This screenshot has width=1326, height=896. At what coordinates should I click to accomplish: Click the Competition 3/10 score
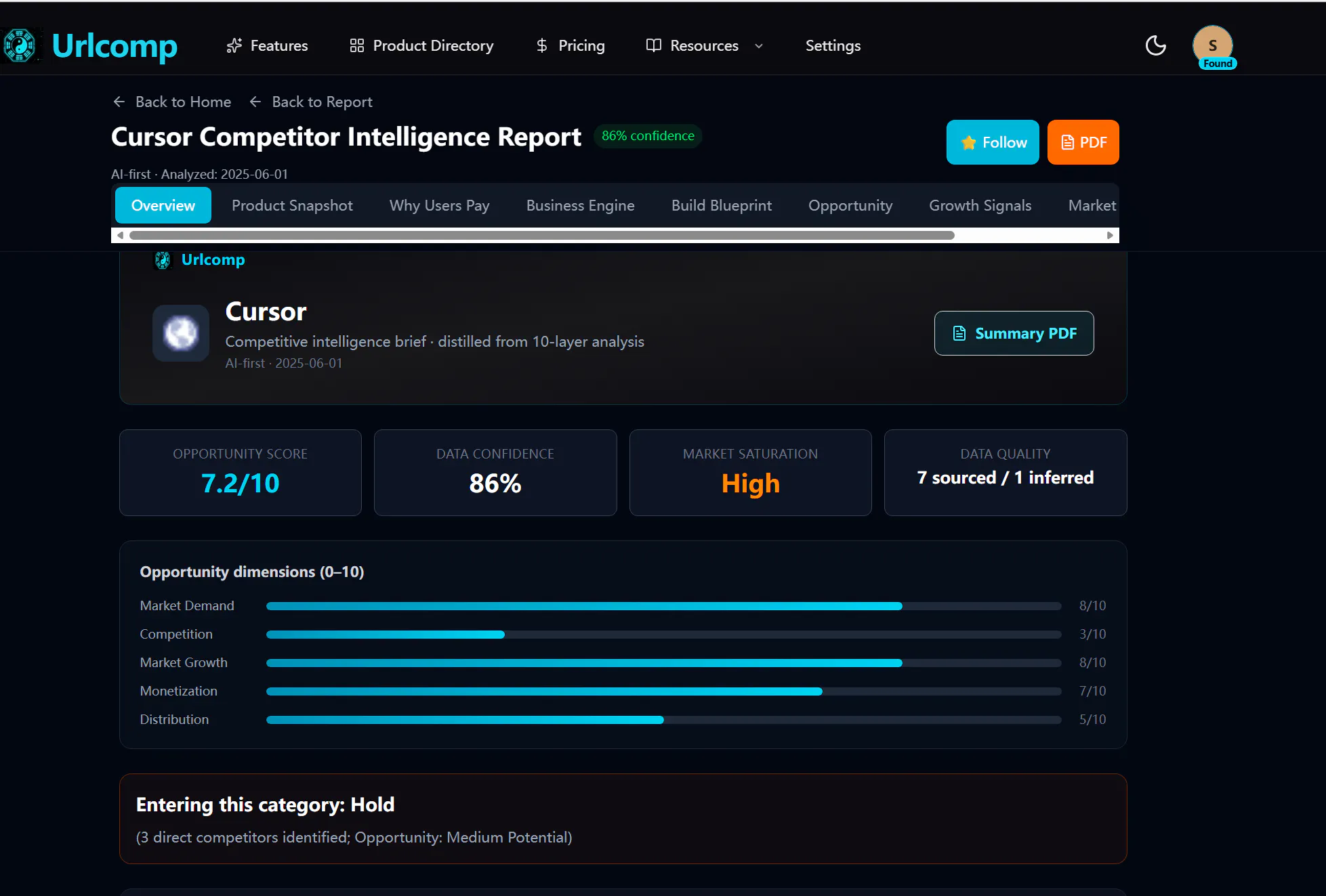[1092, 634]
